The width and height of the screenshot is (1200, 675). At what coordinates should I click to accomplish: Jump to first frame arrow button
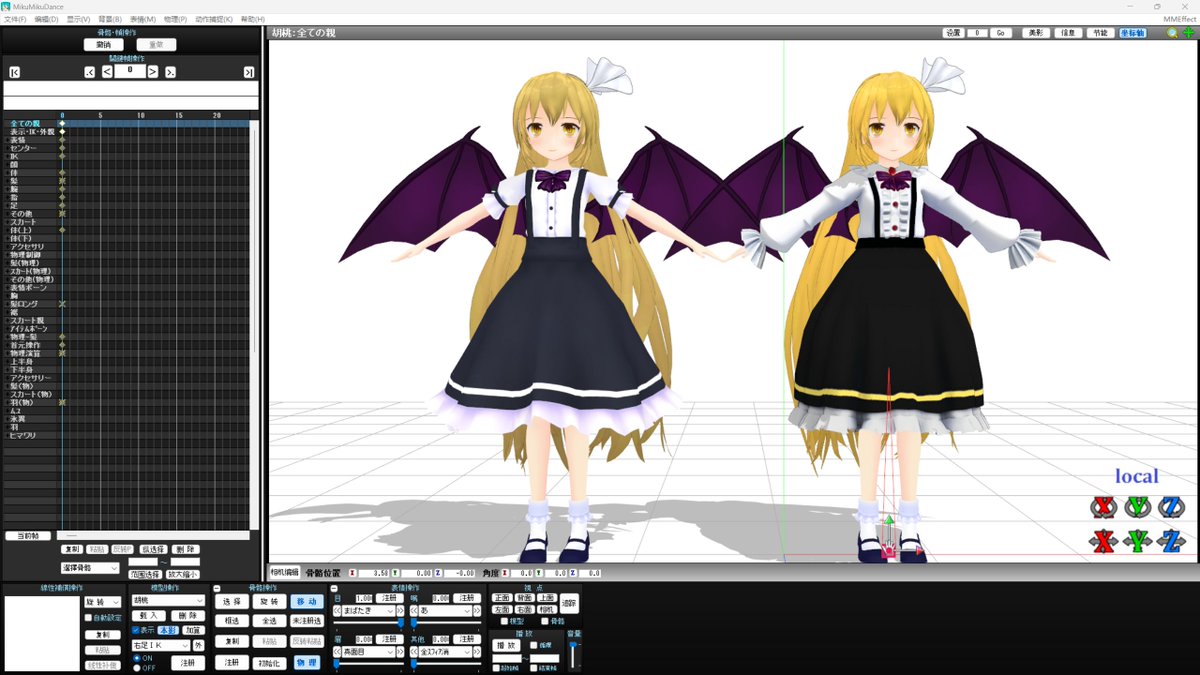click(x=14, y=72)
